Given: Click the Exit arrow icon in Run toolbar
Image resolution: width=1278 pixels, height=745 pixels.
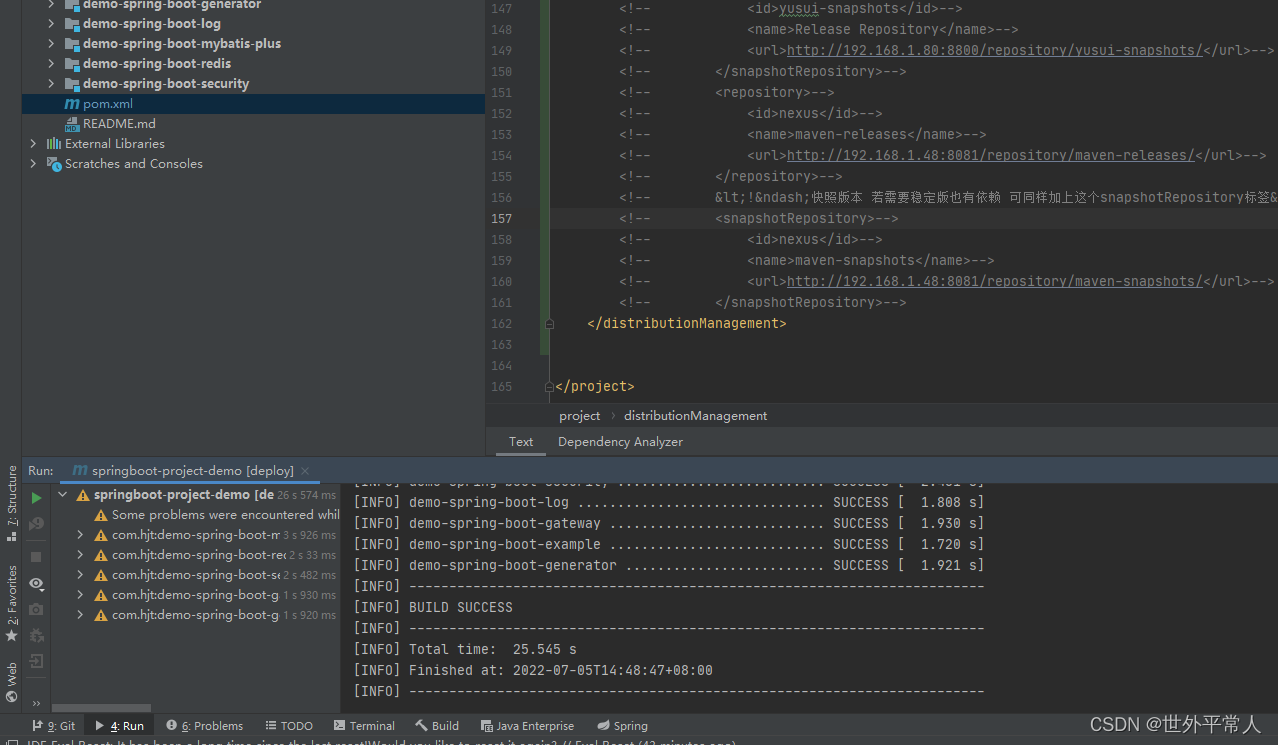Looking at the screenshot, I should click(36, 661).
